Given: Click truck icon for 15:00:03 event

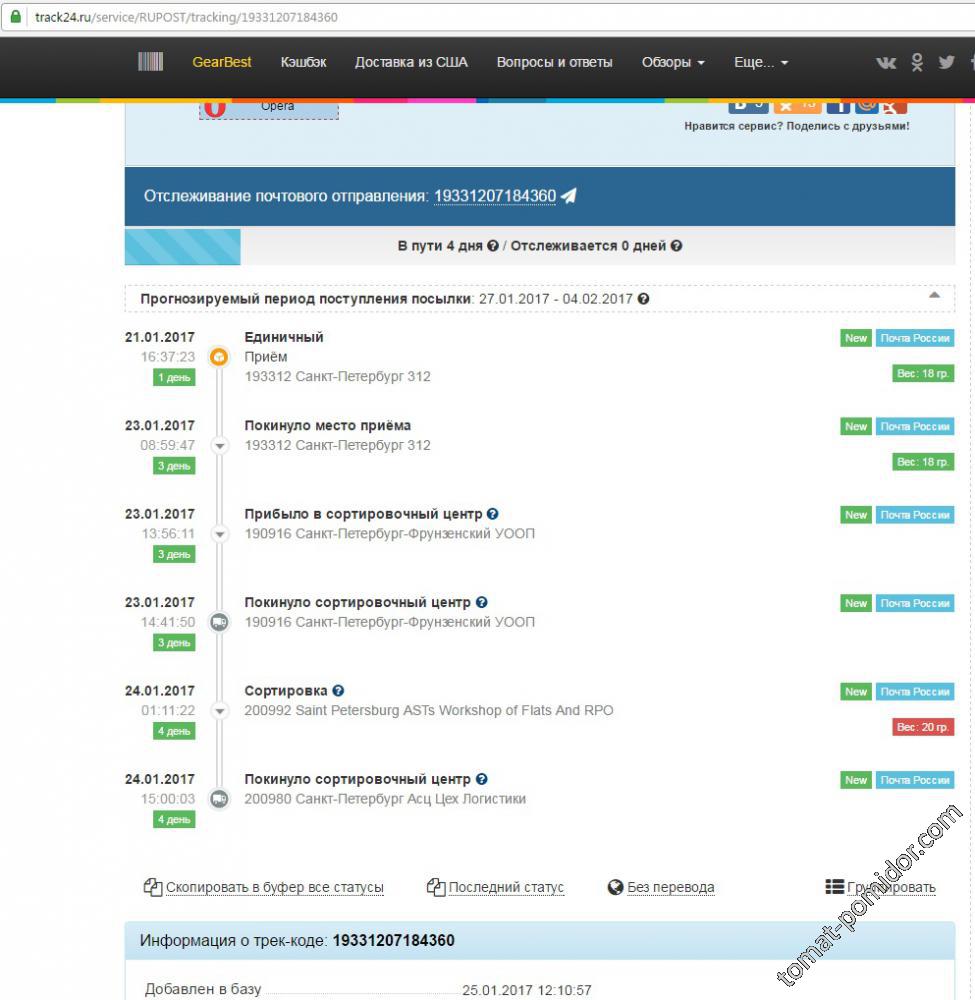Looking at the screenshot, I should pos(219,798).
